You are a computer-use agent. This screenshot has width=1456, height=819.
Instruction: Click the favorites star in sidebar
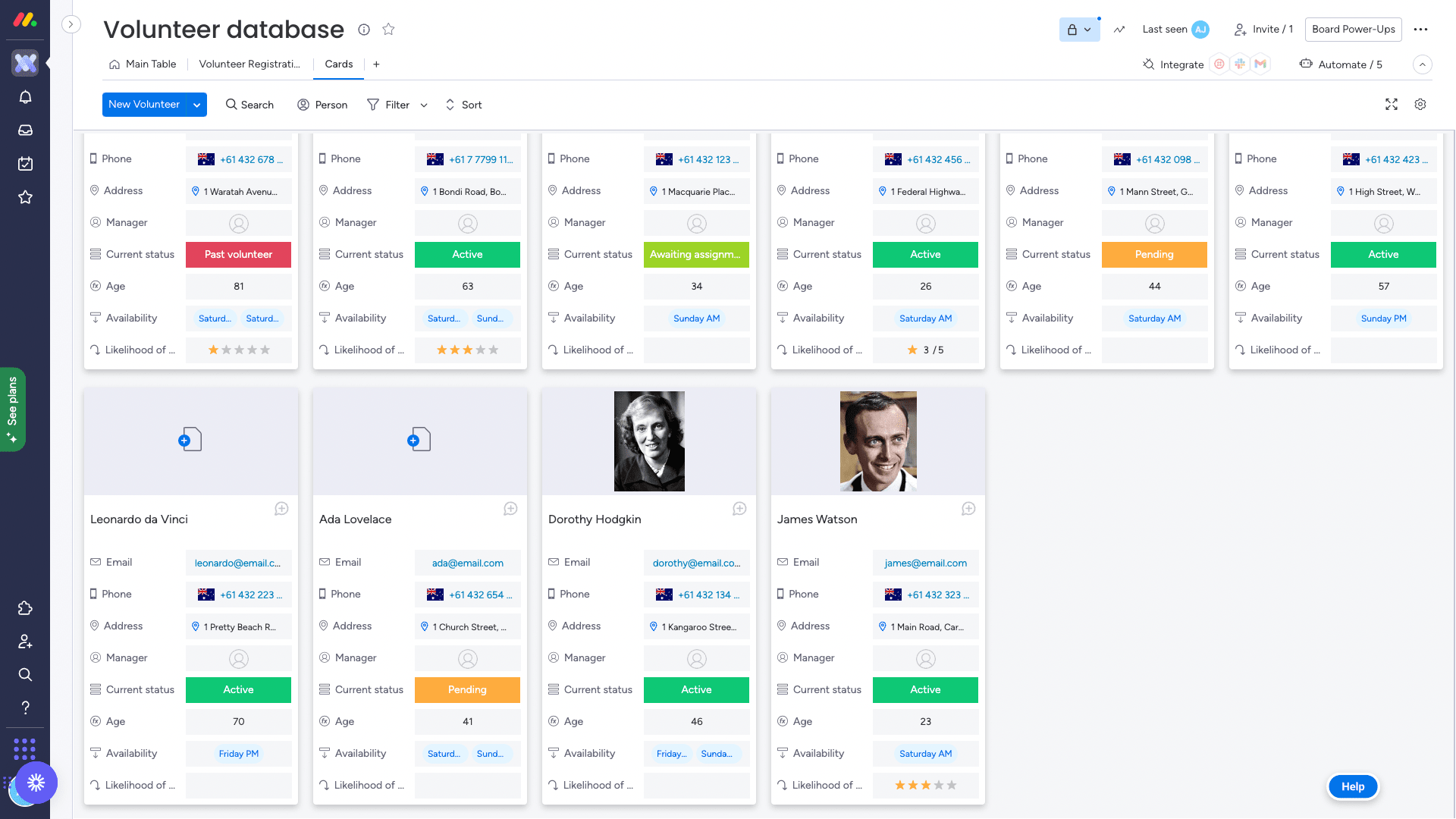pyautogui.click(x=25, y=197)
